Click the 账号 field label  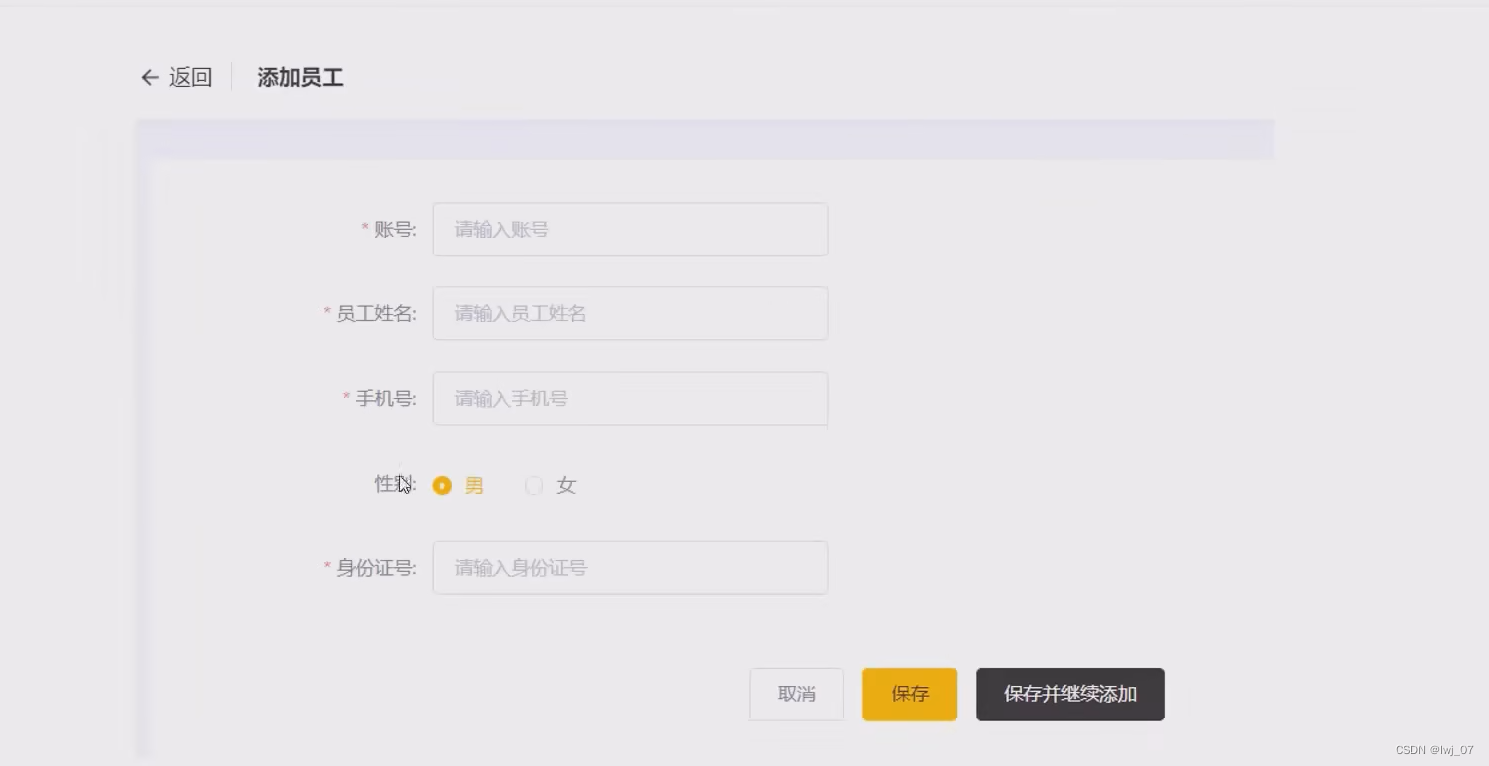click(395, 229)
